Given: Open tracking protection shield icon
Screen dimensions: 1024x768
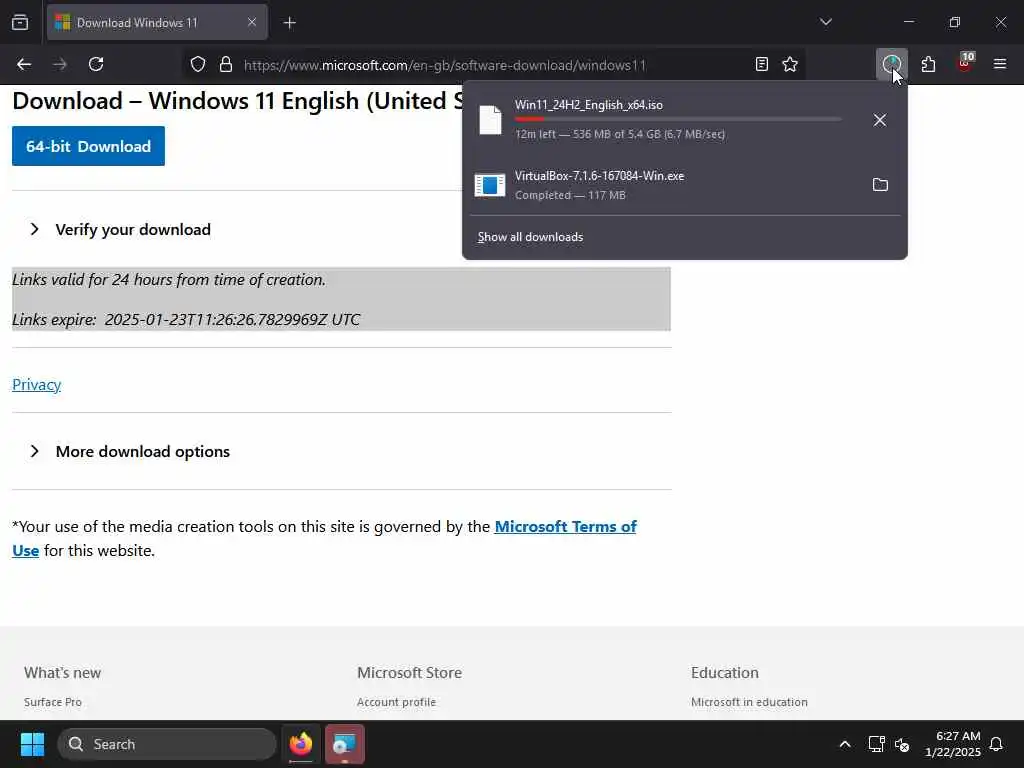Looking at the screenshot, I should click(198, 65).
